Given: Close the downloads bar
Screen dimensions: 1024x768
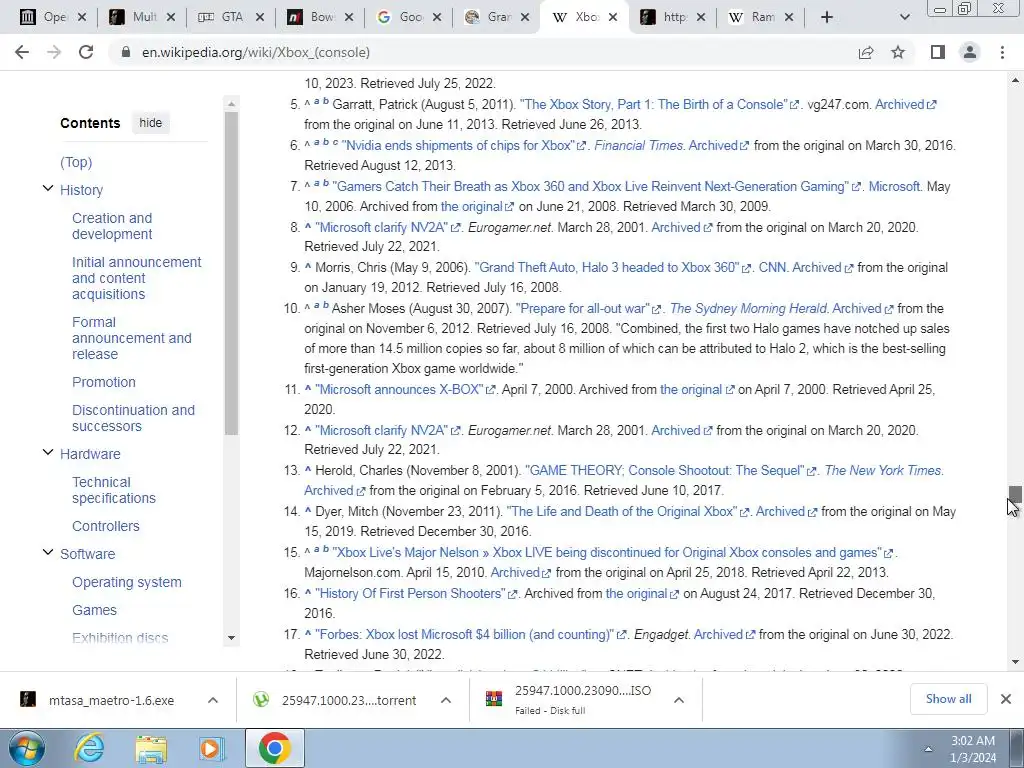Looking at the screenshot, I should [1006, 699].
